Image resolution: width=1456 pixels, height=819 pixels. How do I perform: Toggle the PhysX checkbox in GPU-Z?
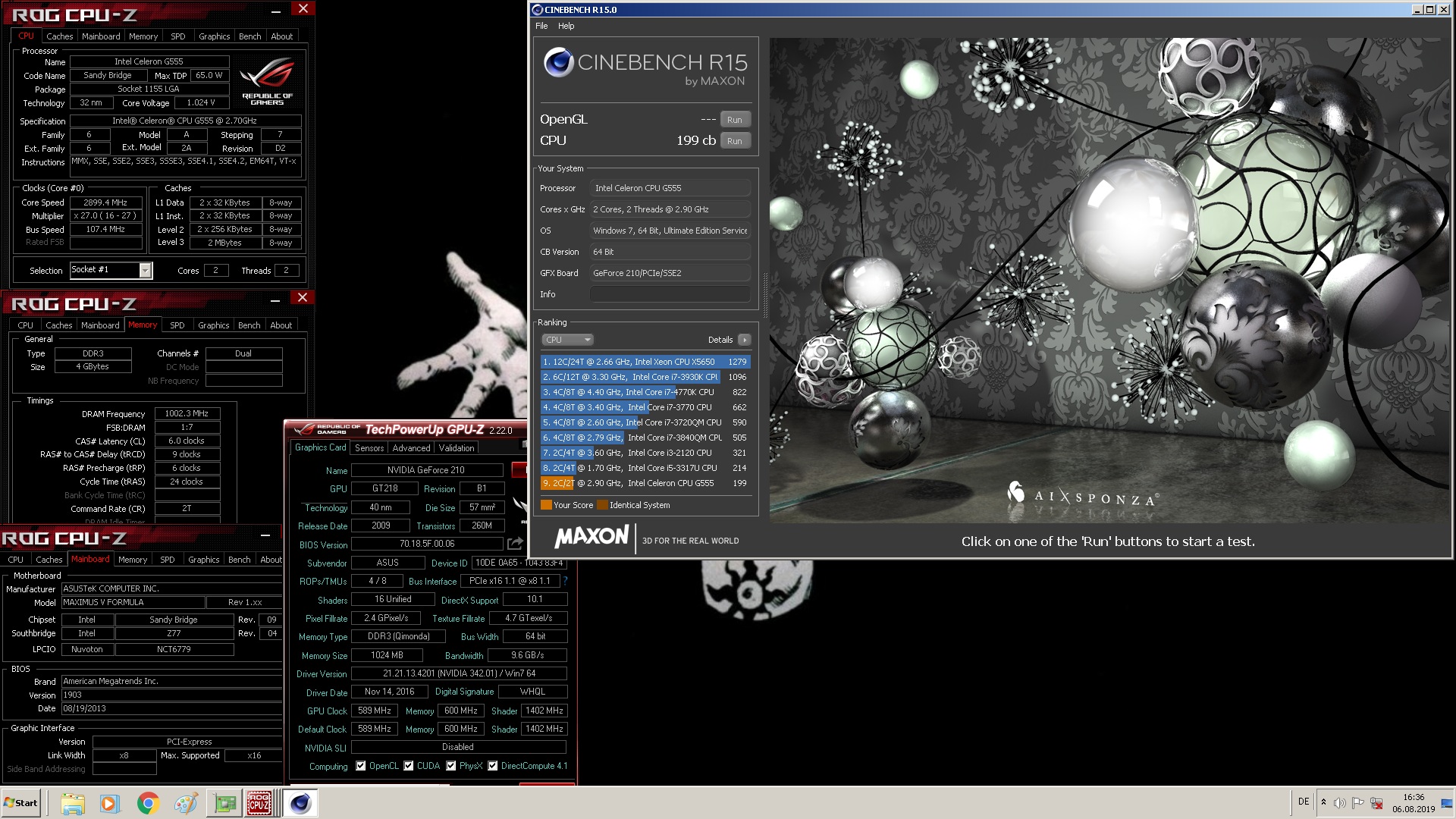451,766
